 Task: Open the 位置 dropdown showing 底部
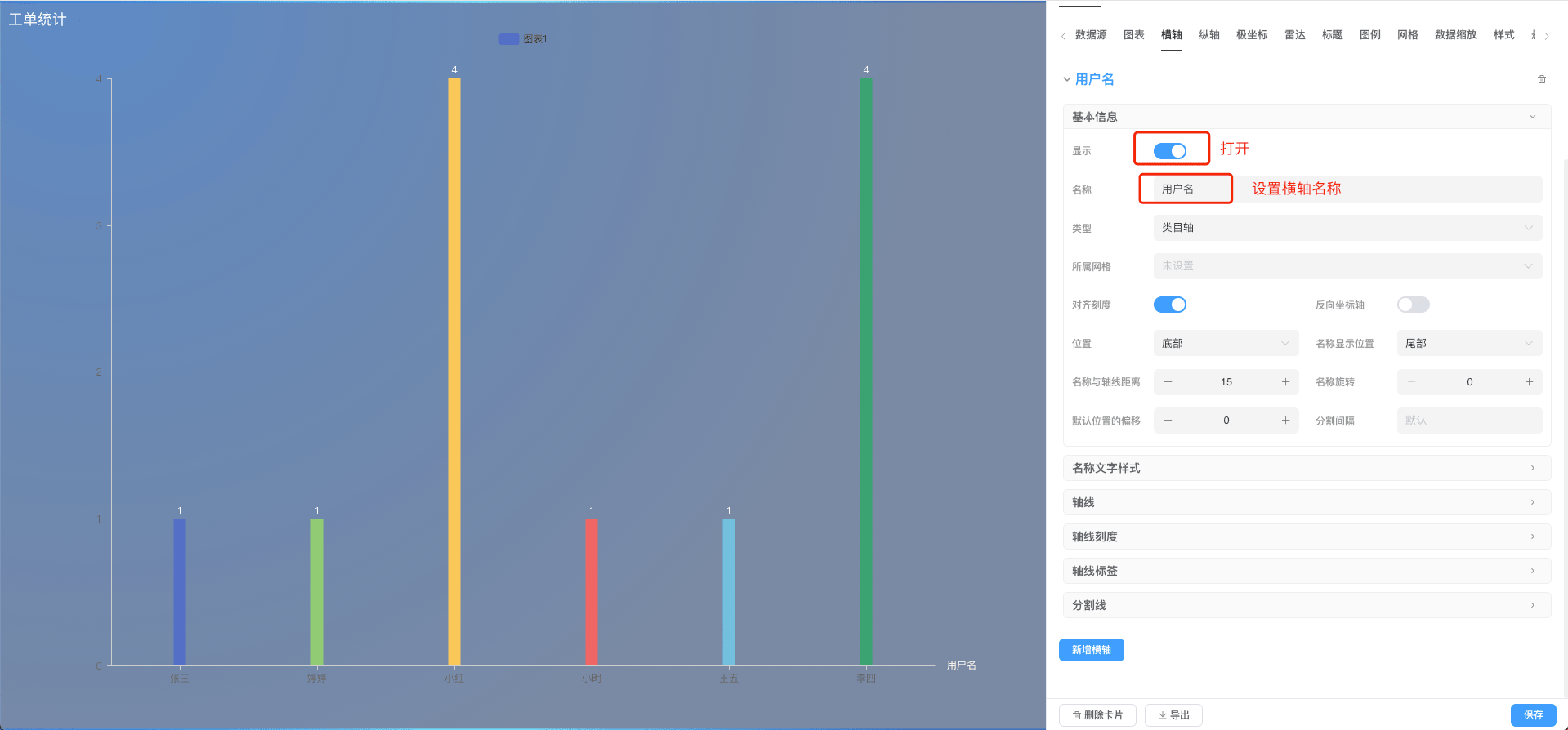coord(1225,344)
